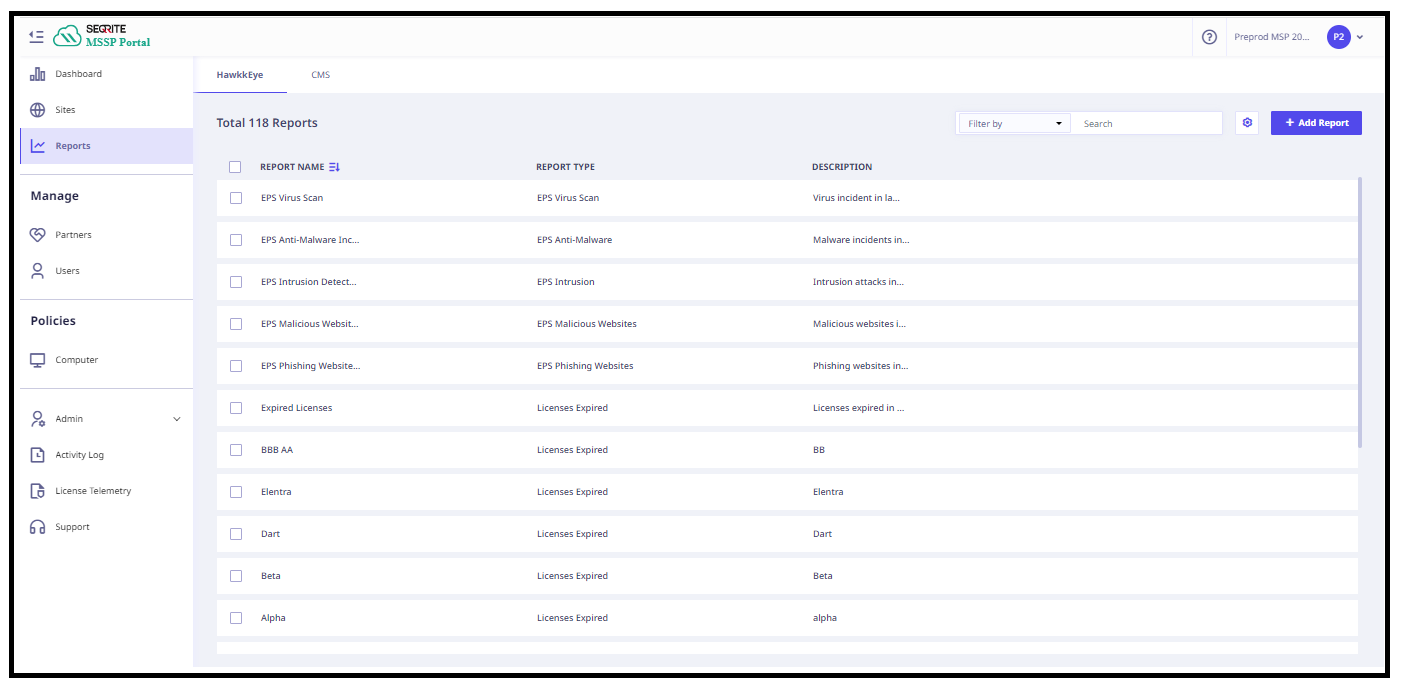Click the reports list vertical scrollbar

[x=1360, y=312]
